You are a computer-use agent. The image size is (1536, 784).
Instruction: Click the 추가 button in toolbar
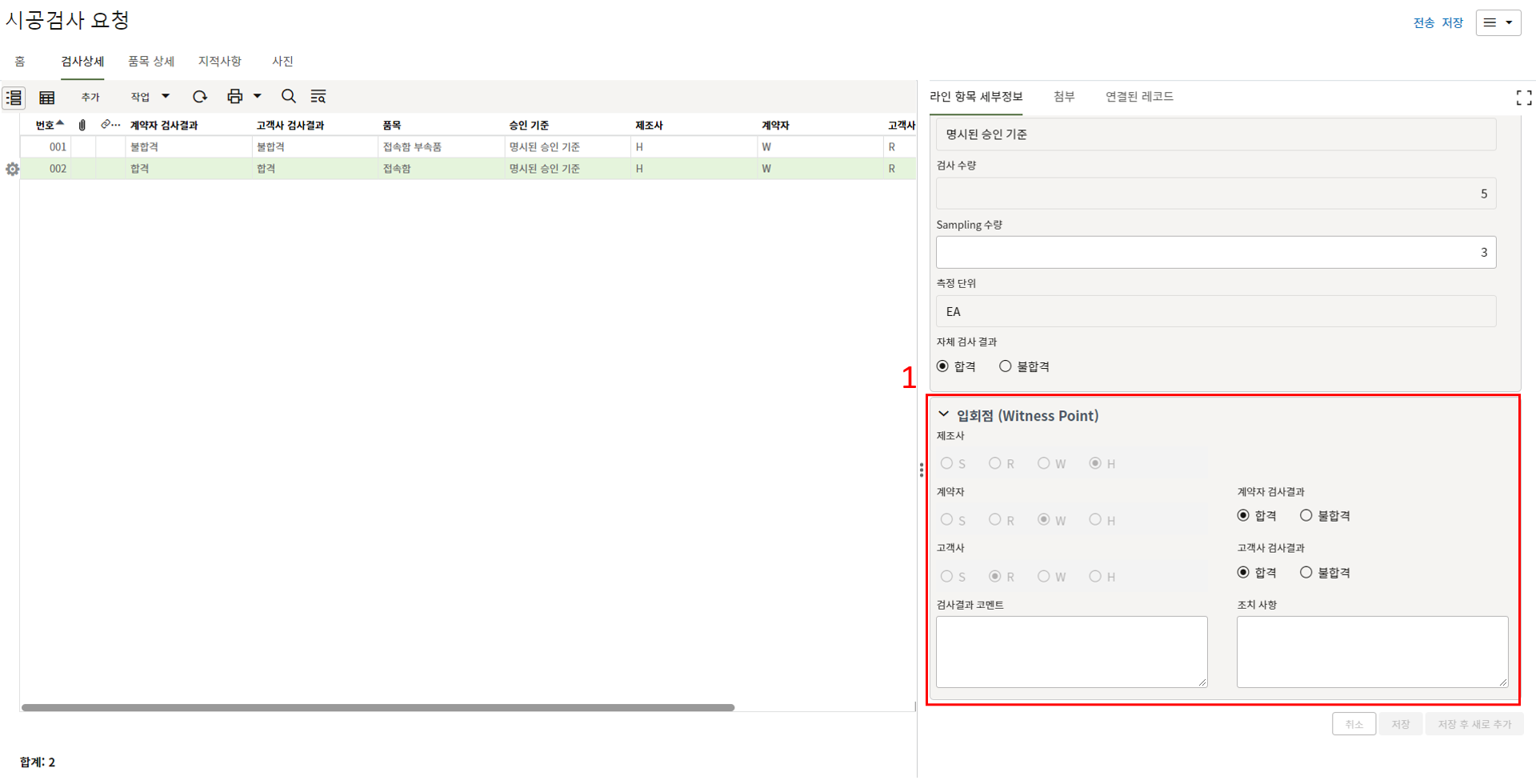coord(90,98)
